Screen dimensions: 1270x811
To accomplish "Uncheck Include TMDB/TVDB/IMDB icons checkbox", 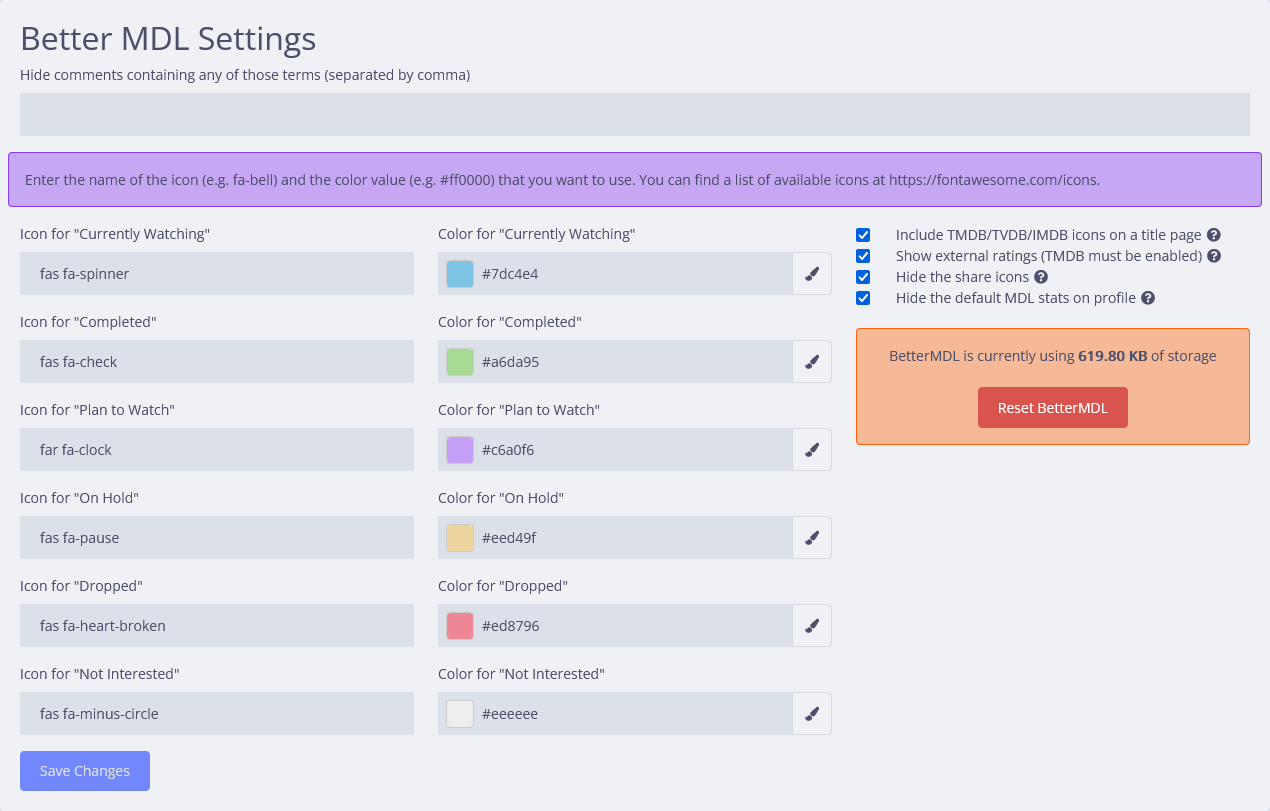I will pyautogui.click(x=863, y=235).
